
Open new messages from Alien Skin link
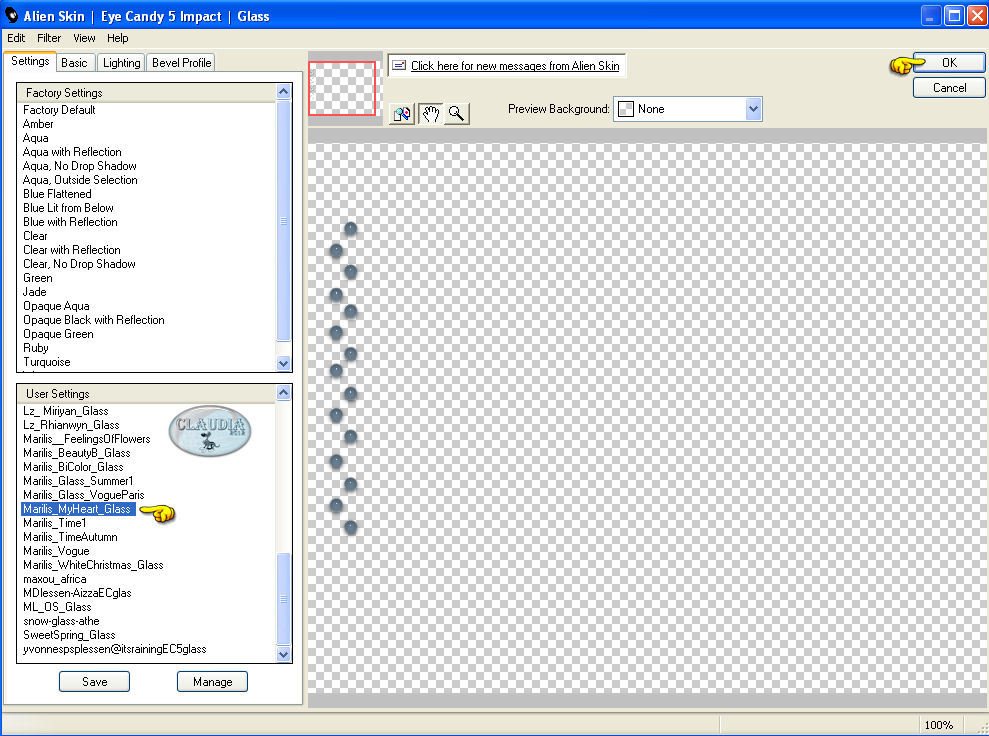pos(515,66)
